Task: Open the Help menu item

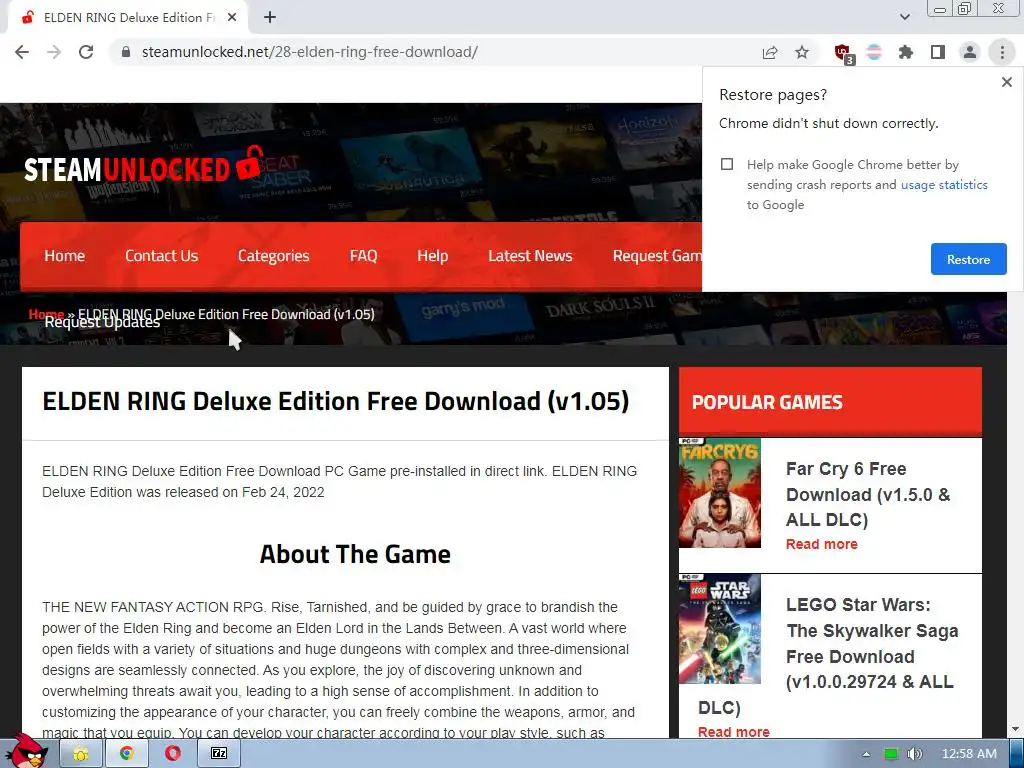Action: pyautogui.click(x=432, y=256)
